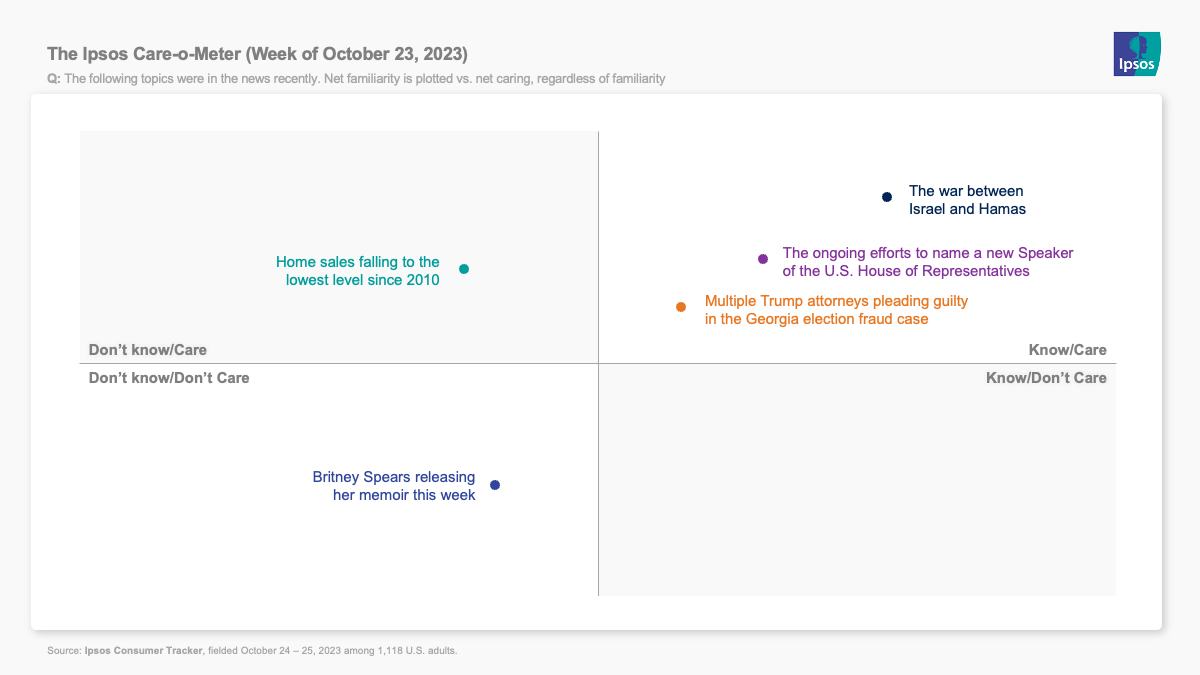This screenshot has height=675, width=1200.
Task: Click the 'ongoing efforts to name a new Speaker' label
Action: (927, 262)
